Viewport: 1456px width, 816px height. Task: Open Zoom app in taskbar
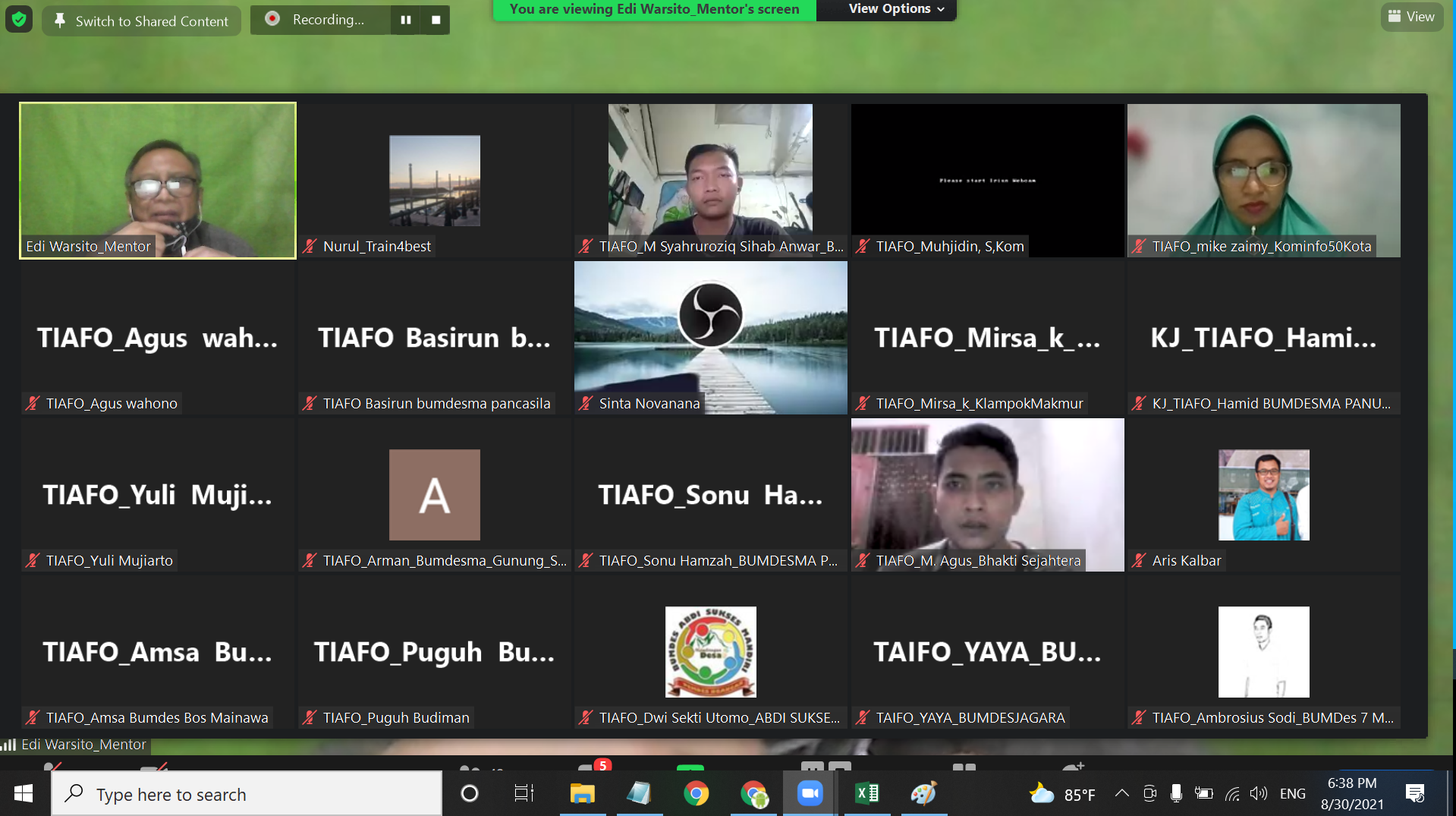810,794
